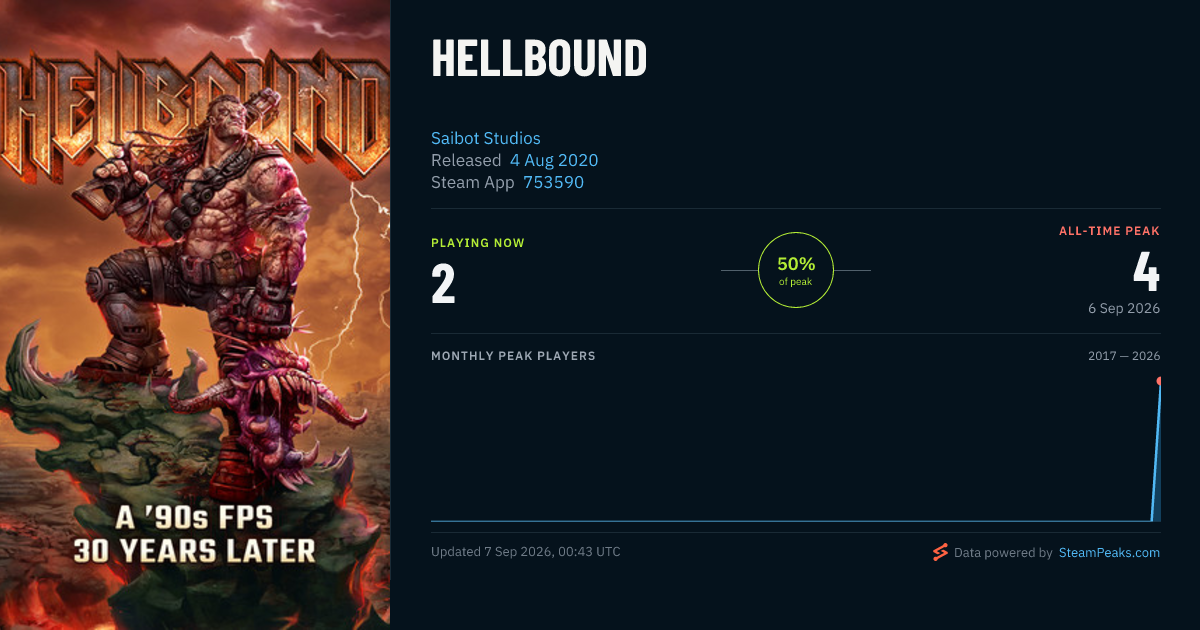The image size is (1200, 630).
Task: Click the Monthly Peak Players label
Action: pyautogui.click(x=513, y=356)
